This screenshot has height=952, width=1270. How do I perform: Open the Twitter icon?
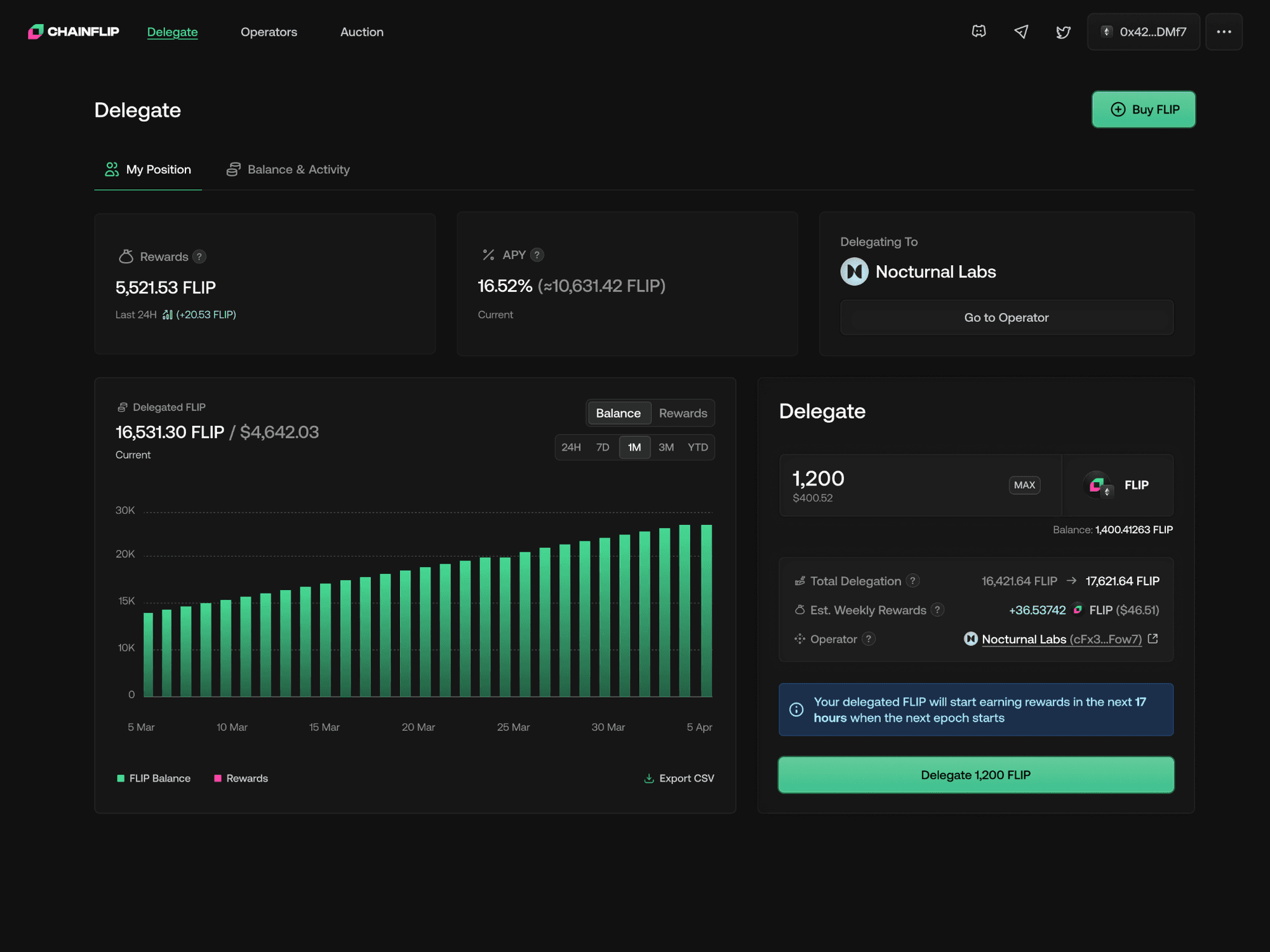pyautogui.click(x=1063, y=32)
